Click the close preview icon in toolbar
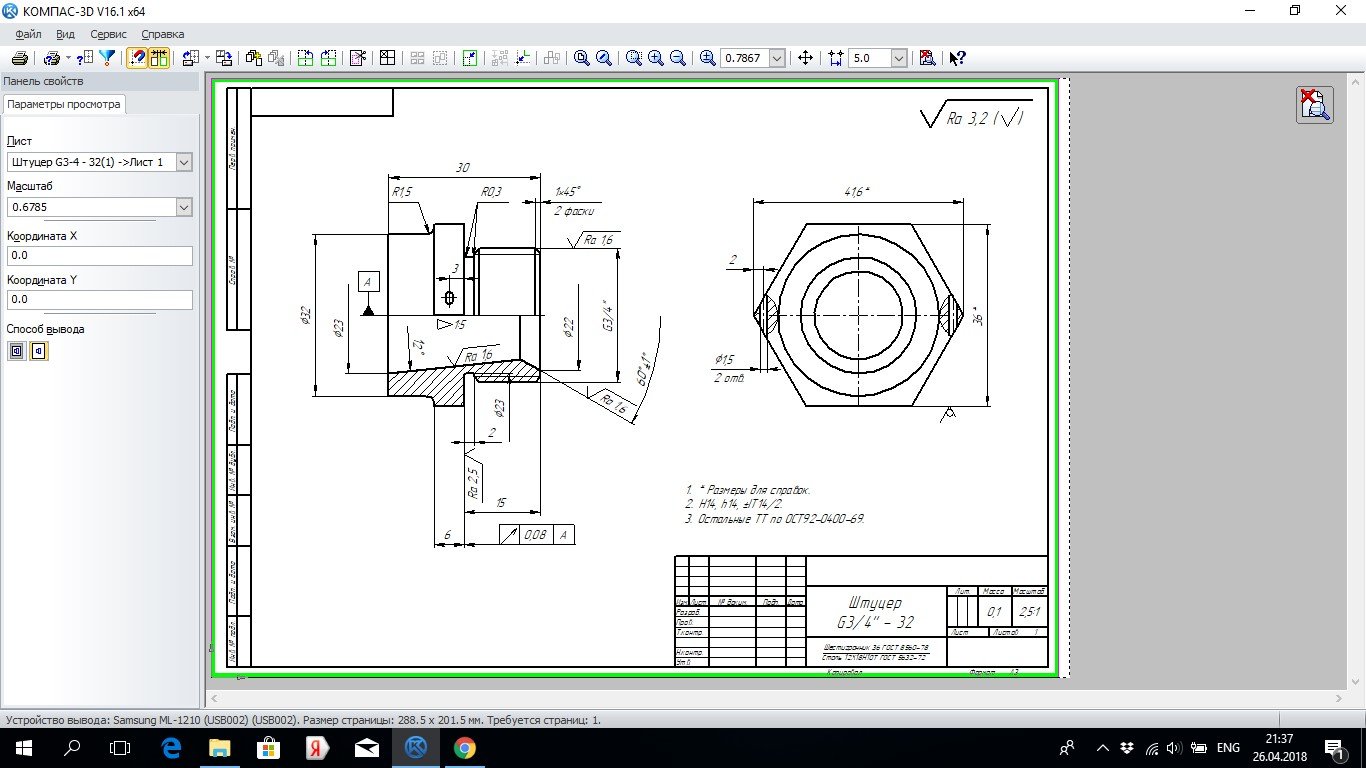 (927, 58)
